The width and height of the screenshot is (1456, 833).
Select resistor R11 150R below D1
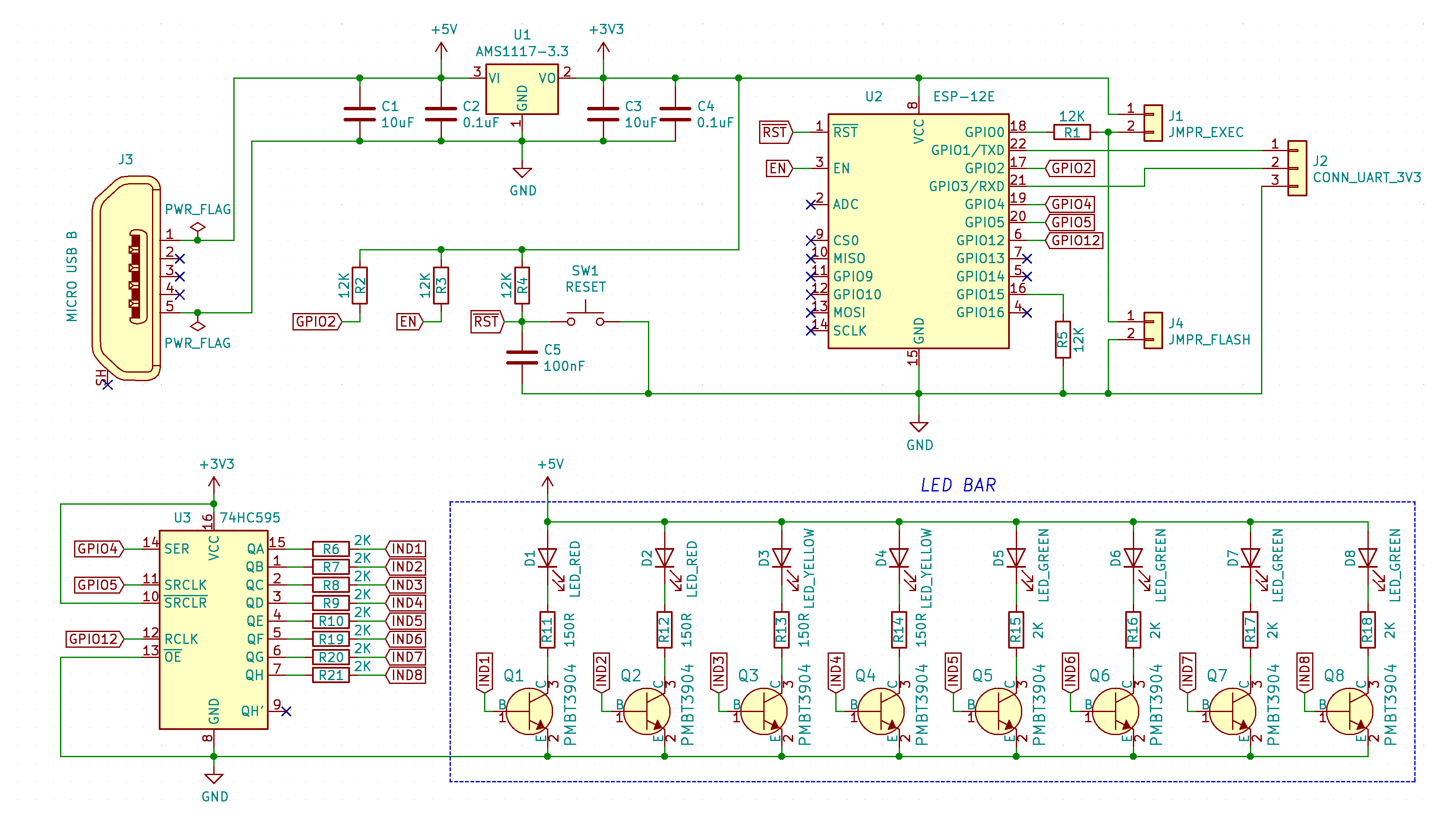tap(548, 630)
